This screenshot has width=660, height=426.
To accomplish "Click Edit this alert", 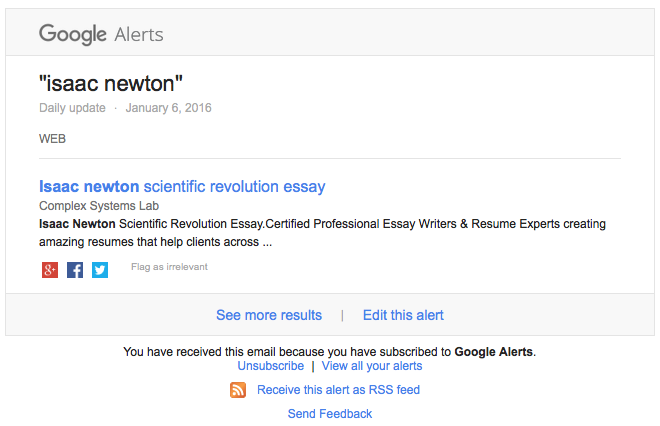I will point(403,315).
